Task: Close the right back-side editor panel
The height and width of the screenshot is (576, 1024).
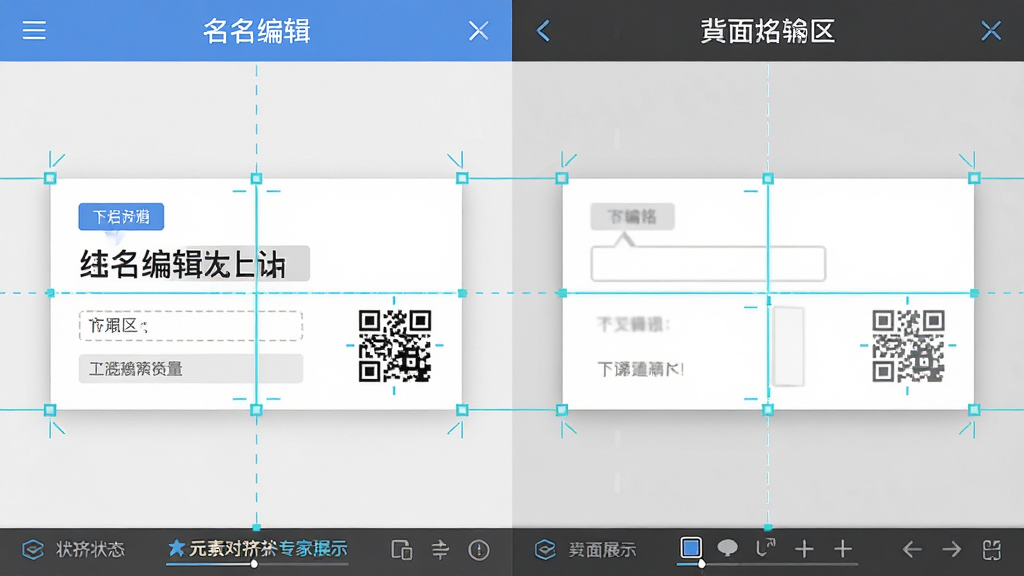Action: pos(991,31)
